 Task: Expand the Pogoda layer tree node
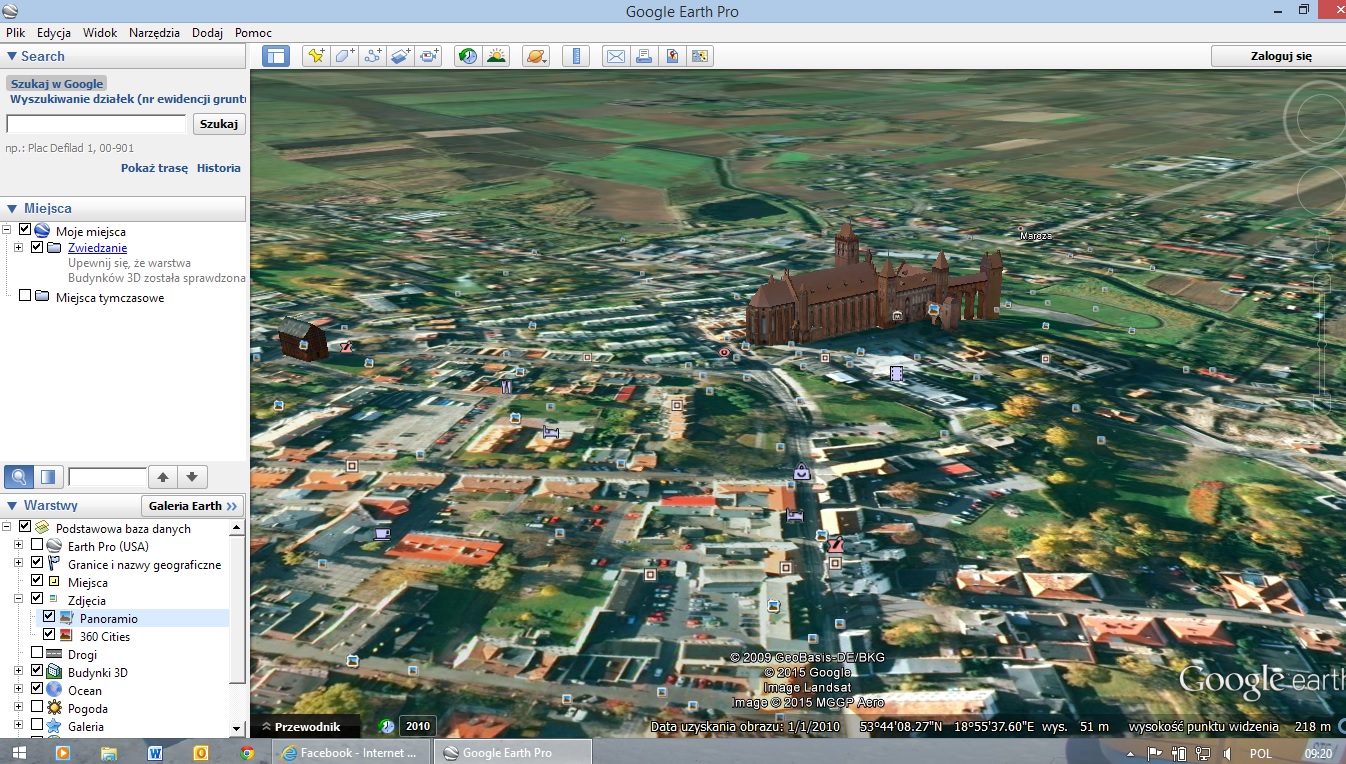tap(19, 708)
